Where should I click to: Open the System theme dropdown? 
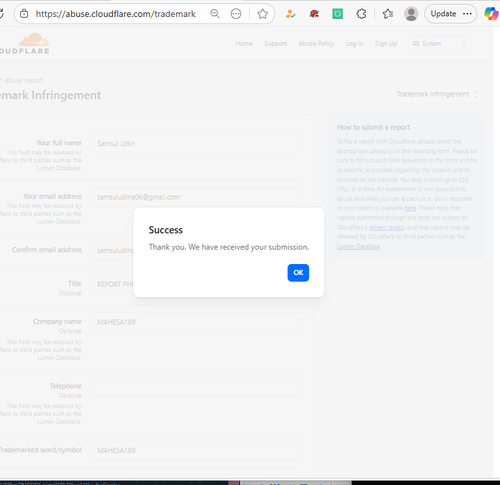[x=440, y=44]
